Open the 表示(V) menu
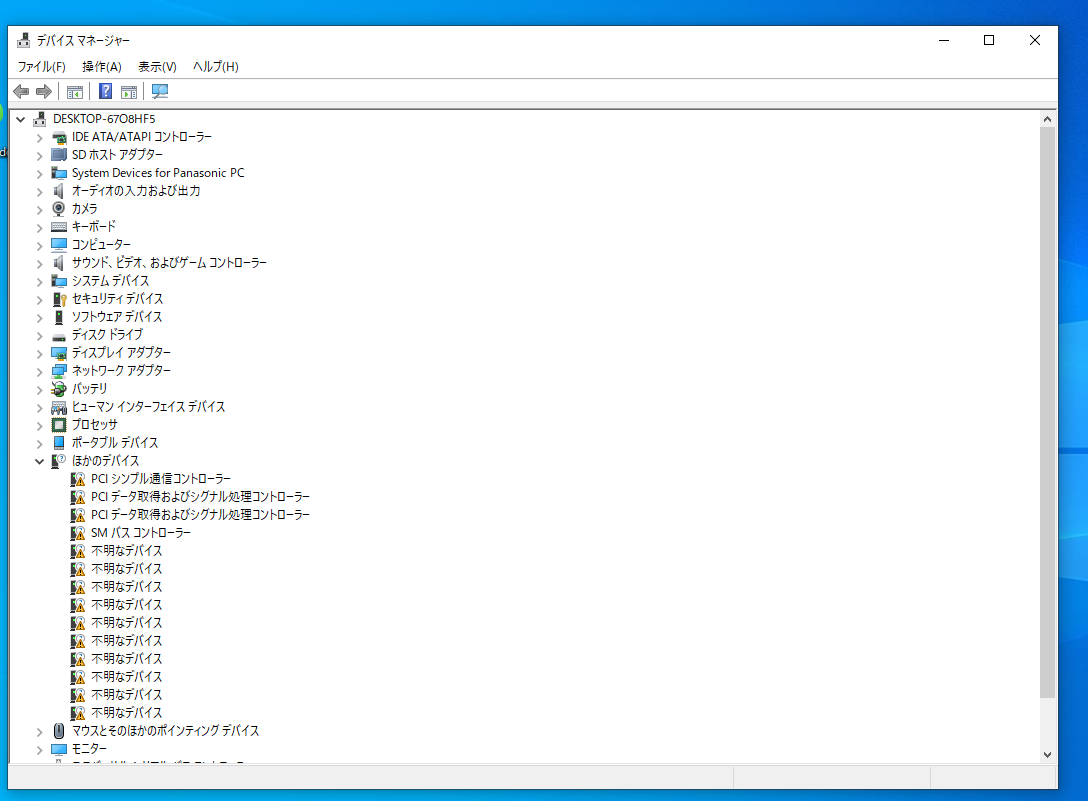The image size is (1088, 801). pos(157,67)
